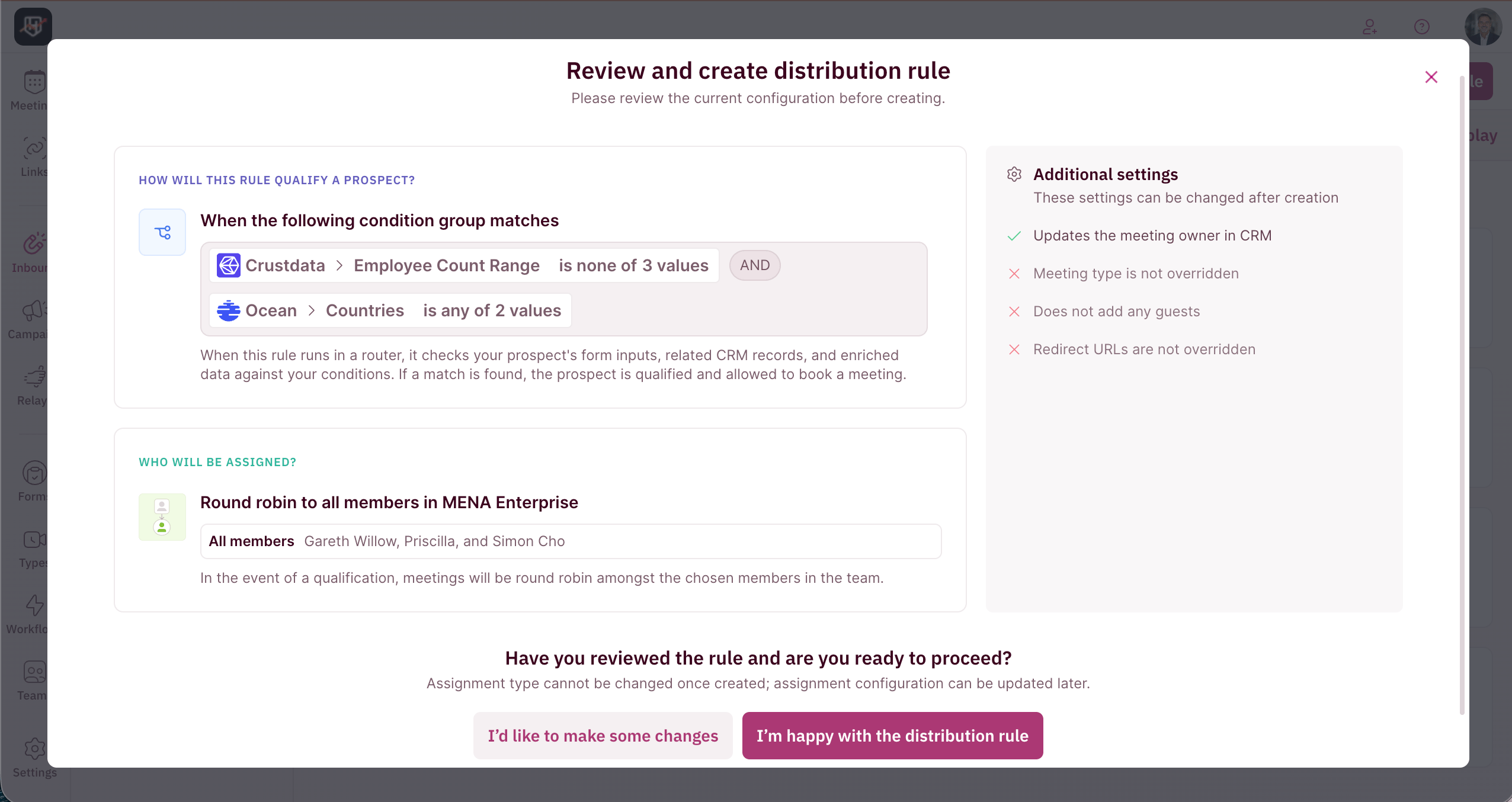The height and width of the screenshot is (802, 1512).
Task: Click the Additional settings gear icon
Action: tap(1014, 174)
